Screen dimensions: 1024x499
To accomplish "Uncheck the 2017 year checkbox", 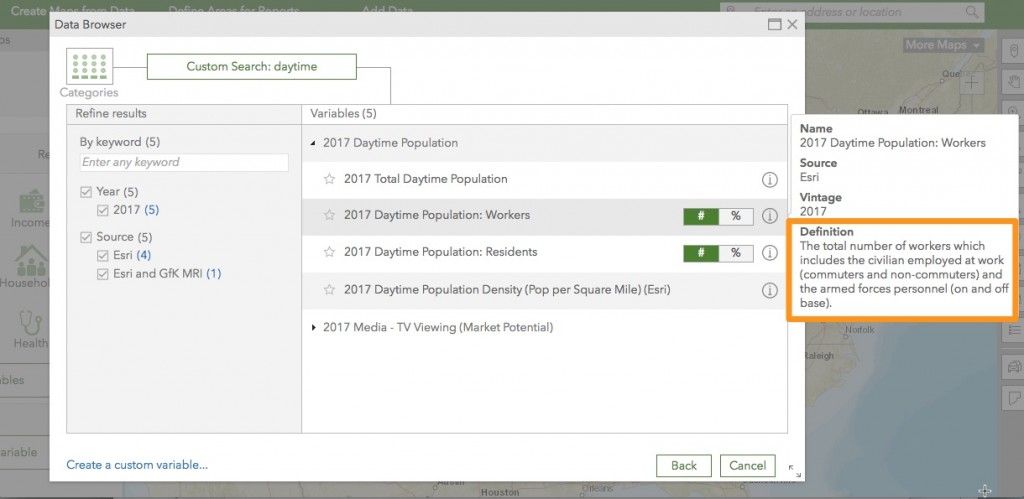I will tap(103, 210).
